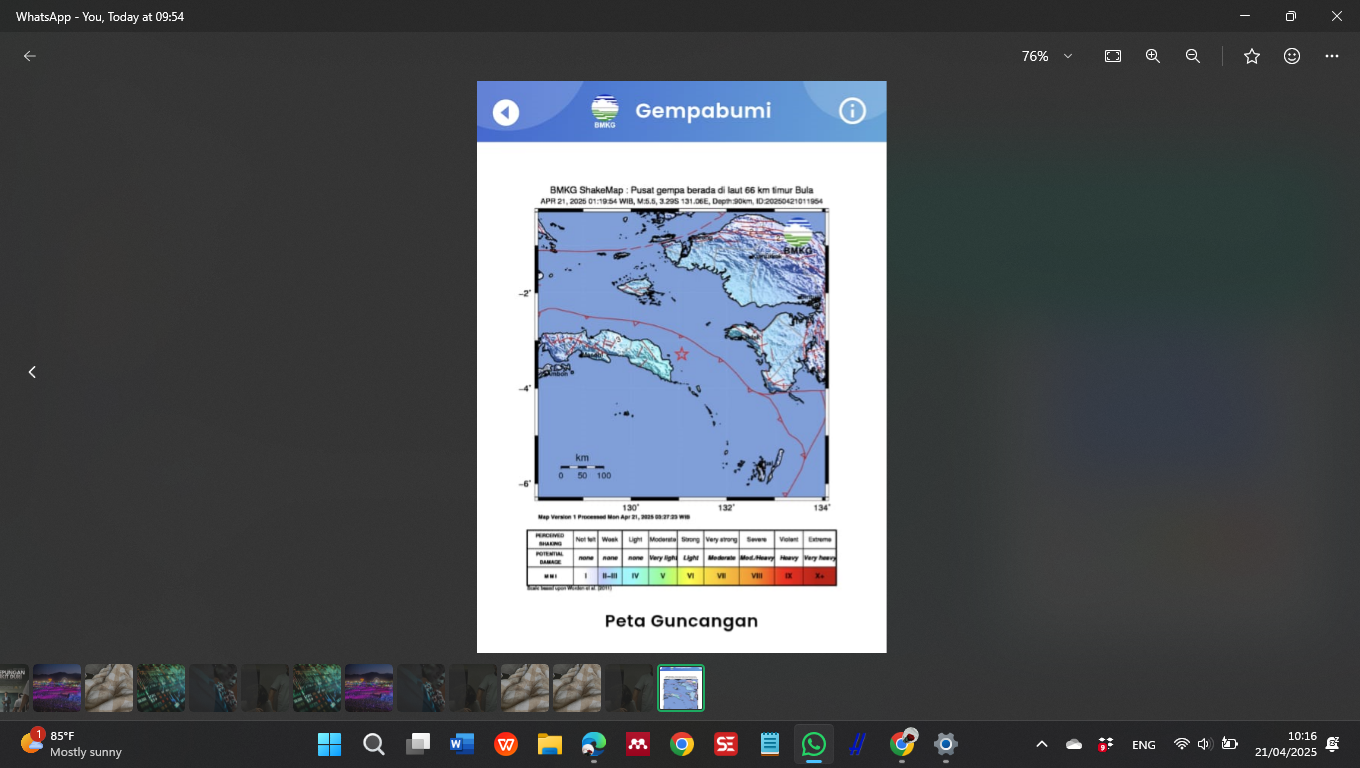Viewport: 1360px width, 768px height.
Task: Click the red tray icon with badge
Action: click(1106, 744)
